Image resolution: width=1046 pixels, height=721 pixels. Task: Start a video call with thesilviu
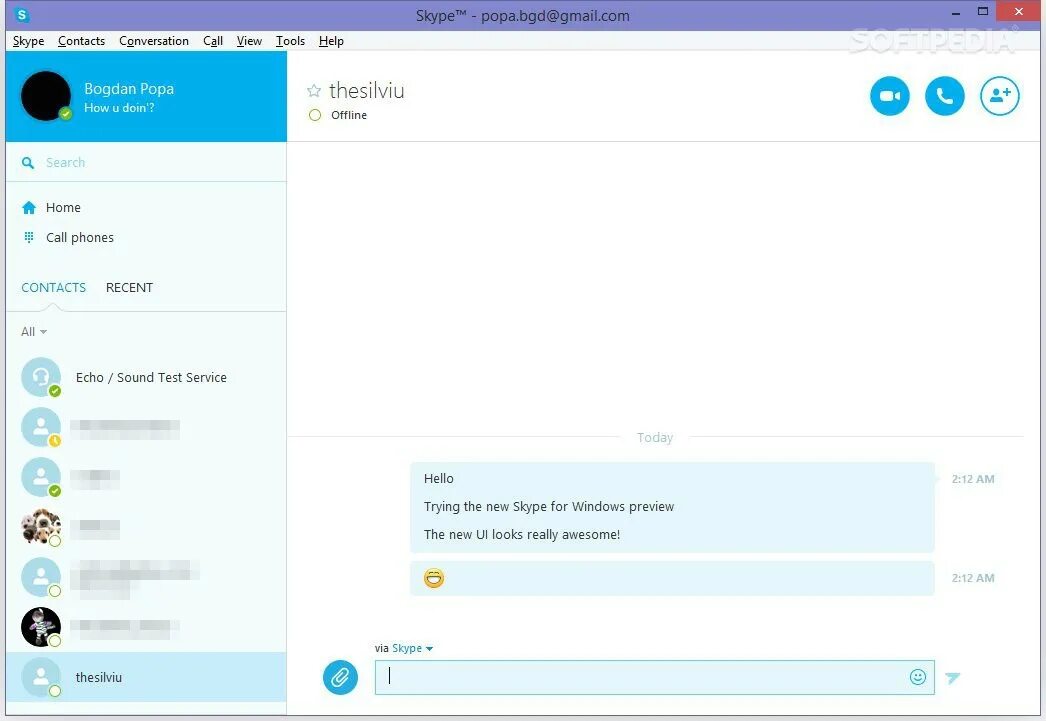pyautogui.click(x=889, y=96)
